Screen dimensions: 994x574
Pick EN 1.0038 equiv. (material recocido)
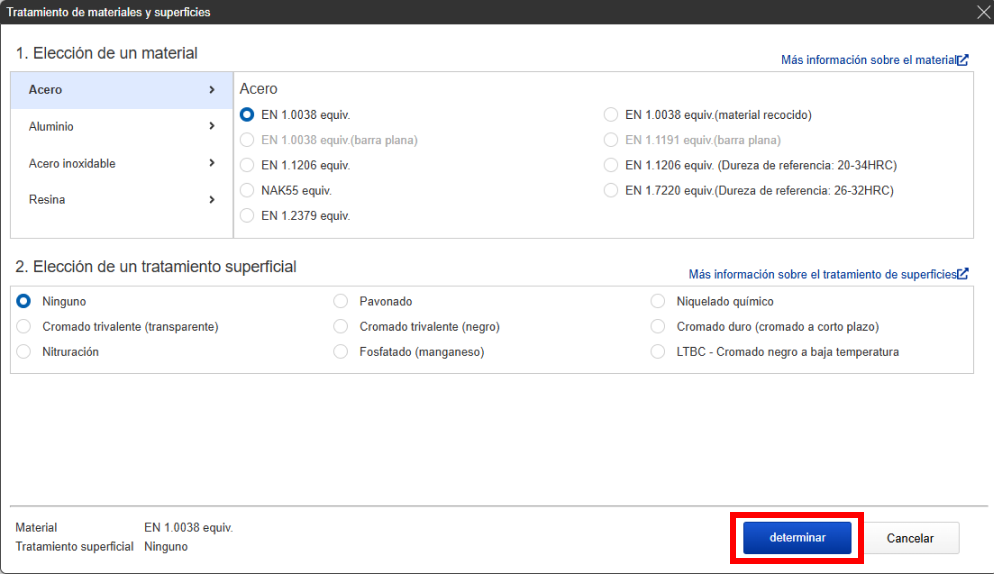[611, 115]
